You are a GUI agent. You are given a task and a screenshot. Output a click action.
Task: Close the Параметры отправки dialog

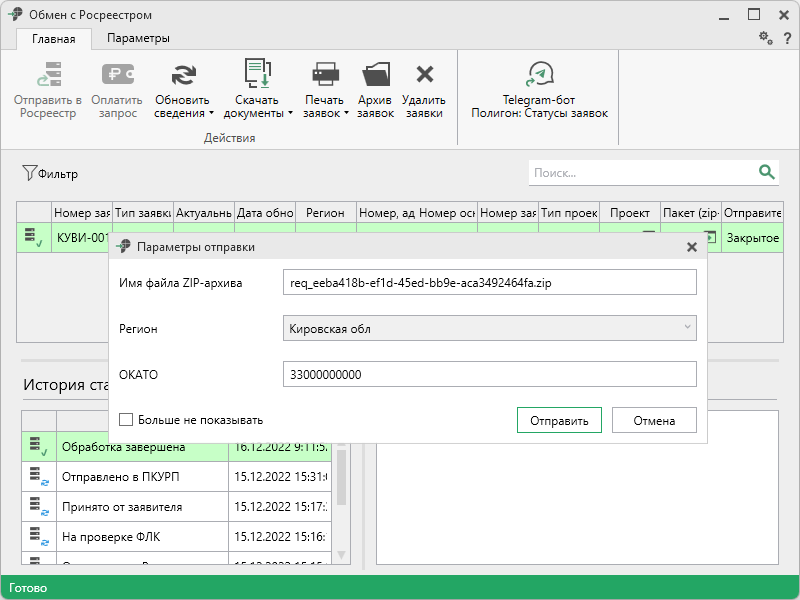coord(691,247)
